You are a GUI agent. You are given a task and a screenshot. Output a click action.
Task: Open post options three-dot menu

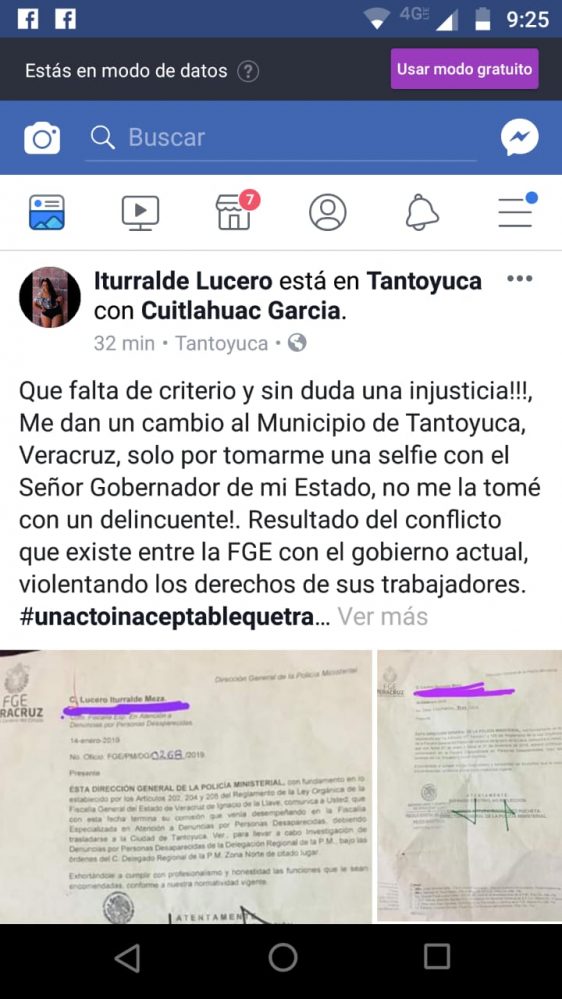point(520,279)
